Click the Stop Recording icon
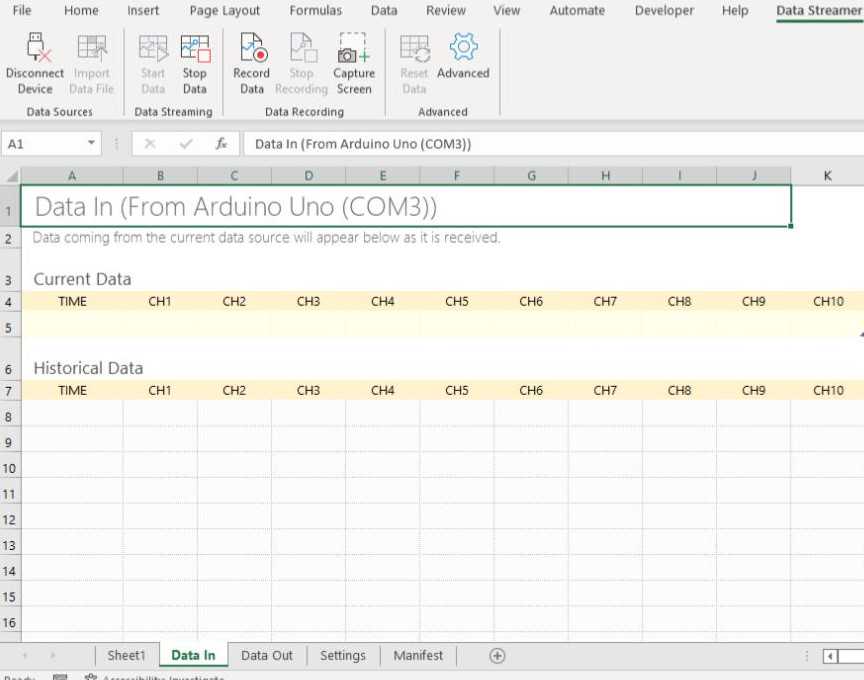The height and width of the screenshot is (680, 864). 303,47
